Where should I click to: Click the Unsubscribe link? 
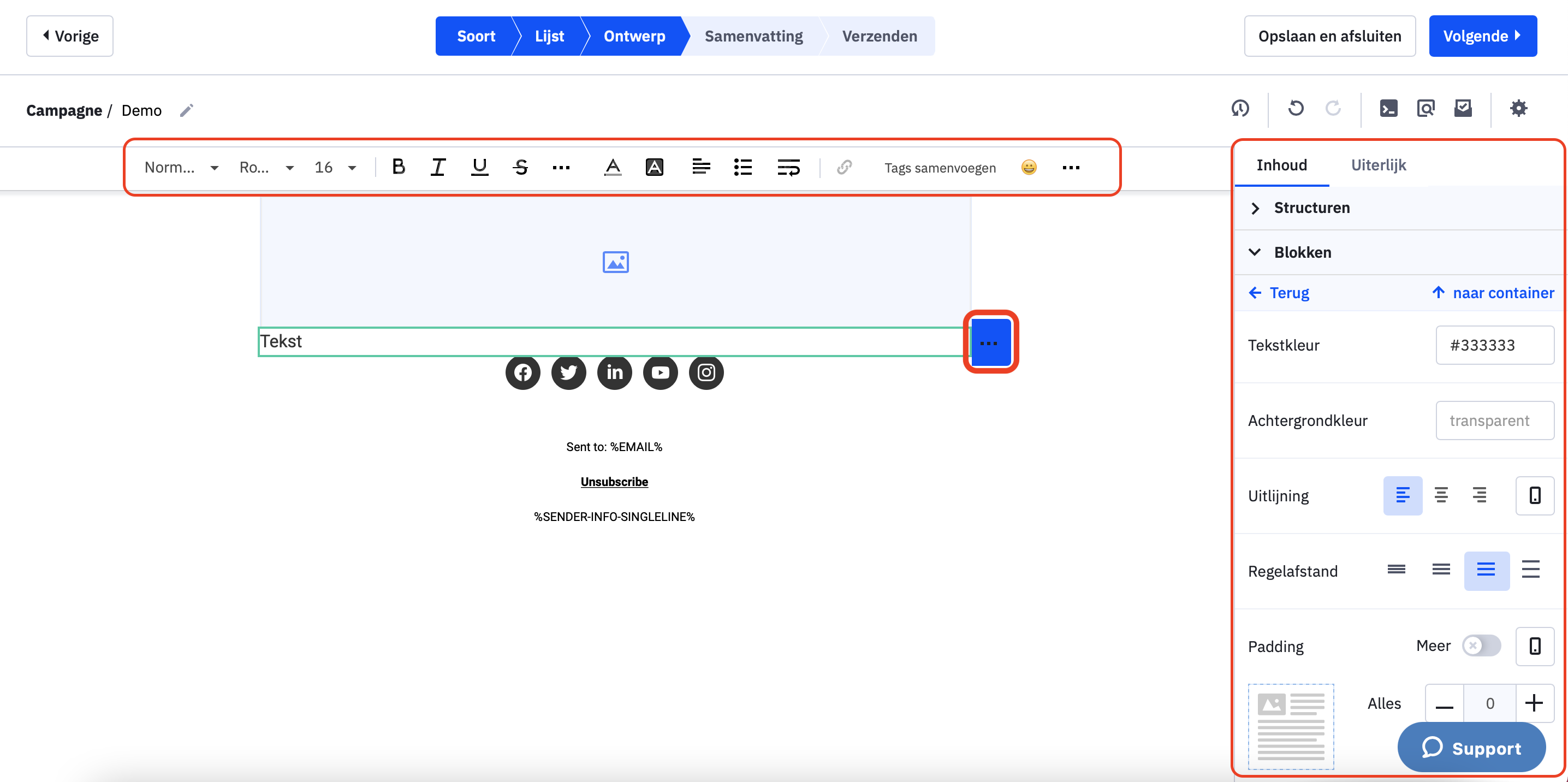coord(614,482)
